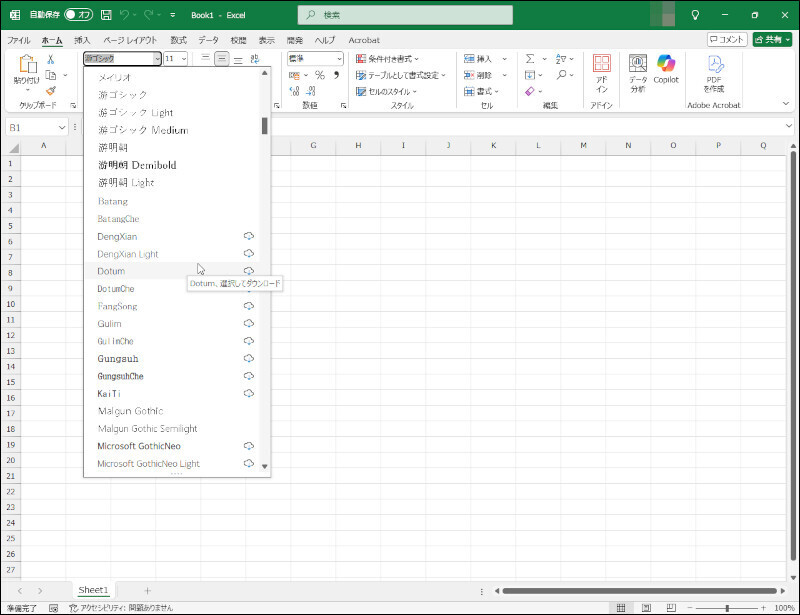Click the Decrease Decimal icon
The height and width of the screenshot is (615, 800).
[x=311, y=91]
